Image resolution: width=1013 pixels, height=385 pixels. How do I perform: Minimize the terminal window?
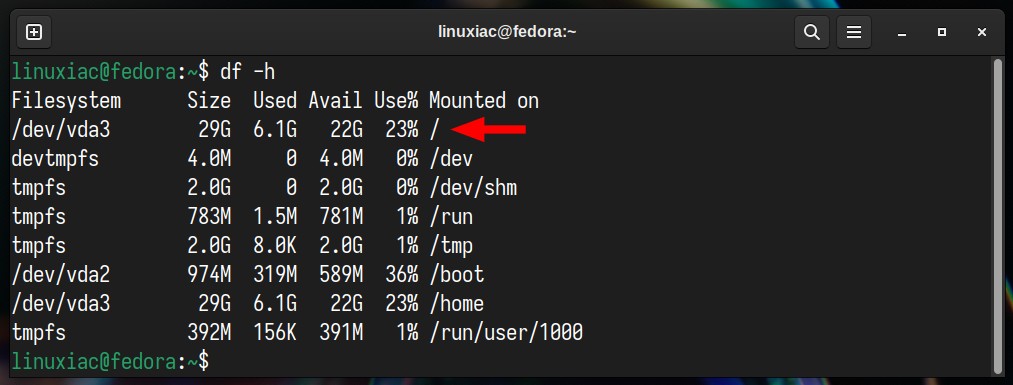(903, 32)
